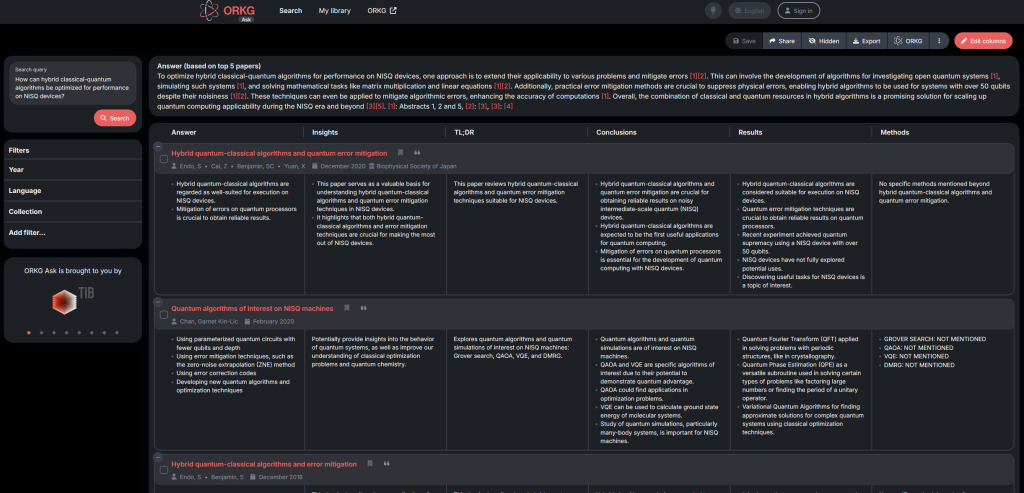This screenshot has height=493, width=1024.
Task: Click the ORKG toolbar button
Action: (908, 40)
